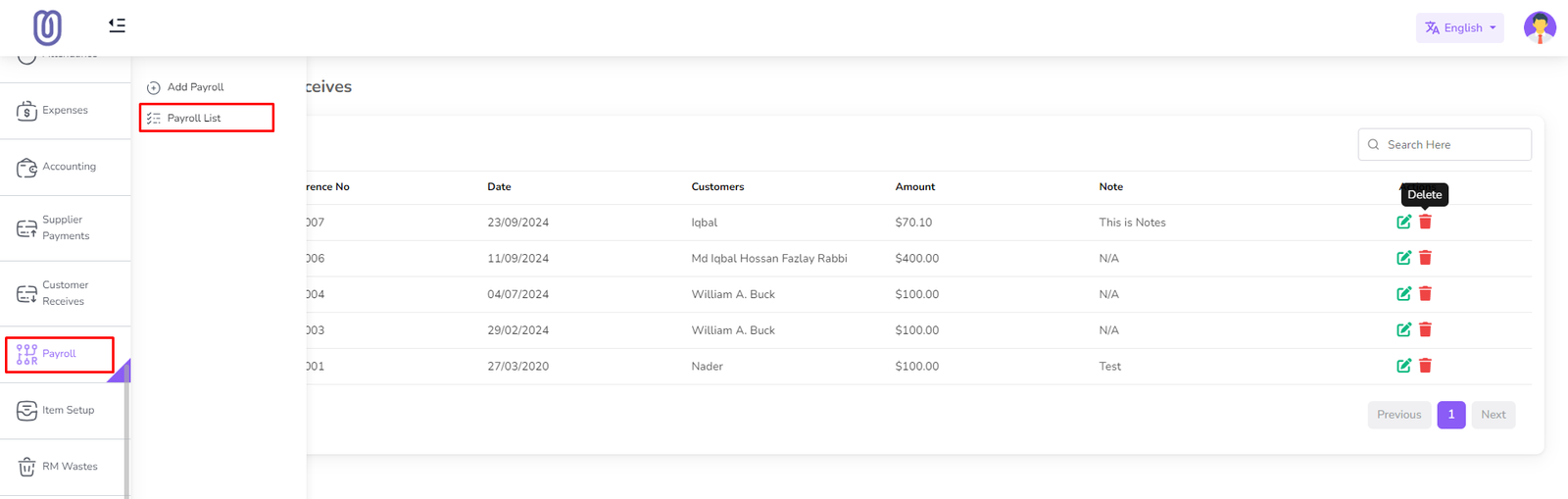Choose Add Payroll from submenu
Image resolution: width=1568 pixels, height=499 pixels.
coord(195,87)
